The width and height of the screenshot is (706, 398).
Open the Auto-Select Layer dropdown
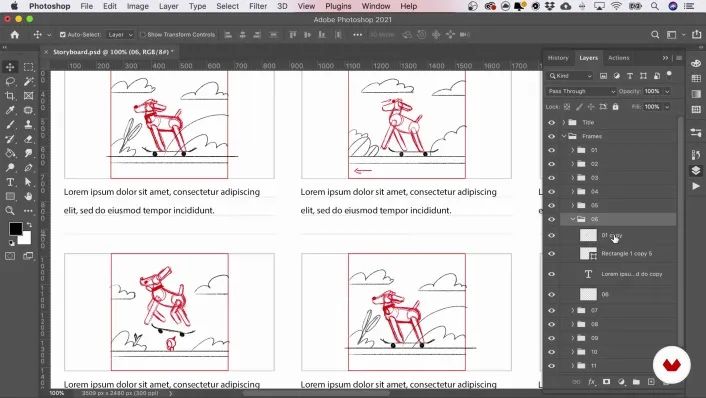[120, 35]
